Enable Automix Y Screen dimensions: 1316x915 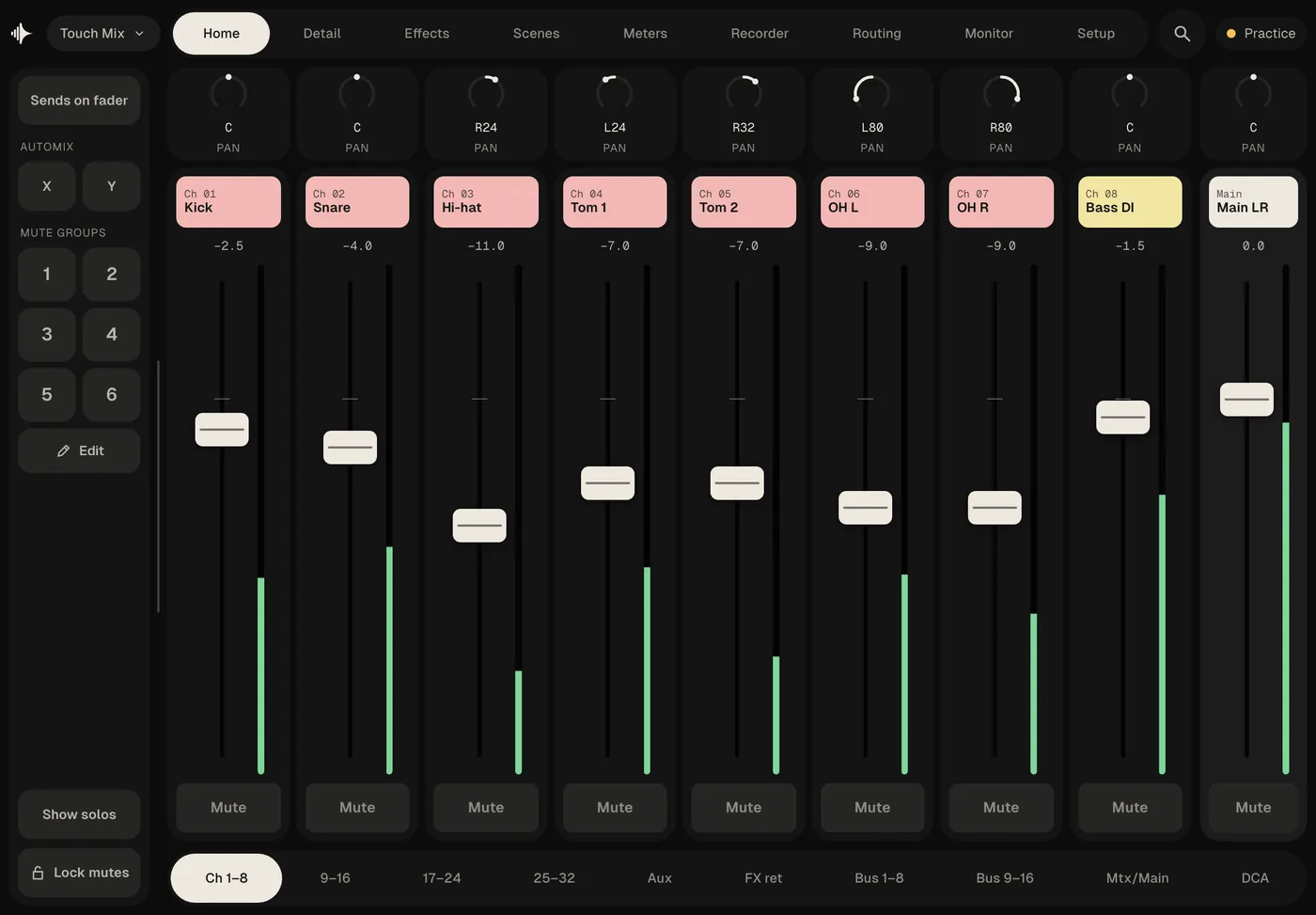pos(111,186)
